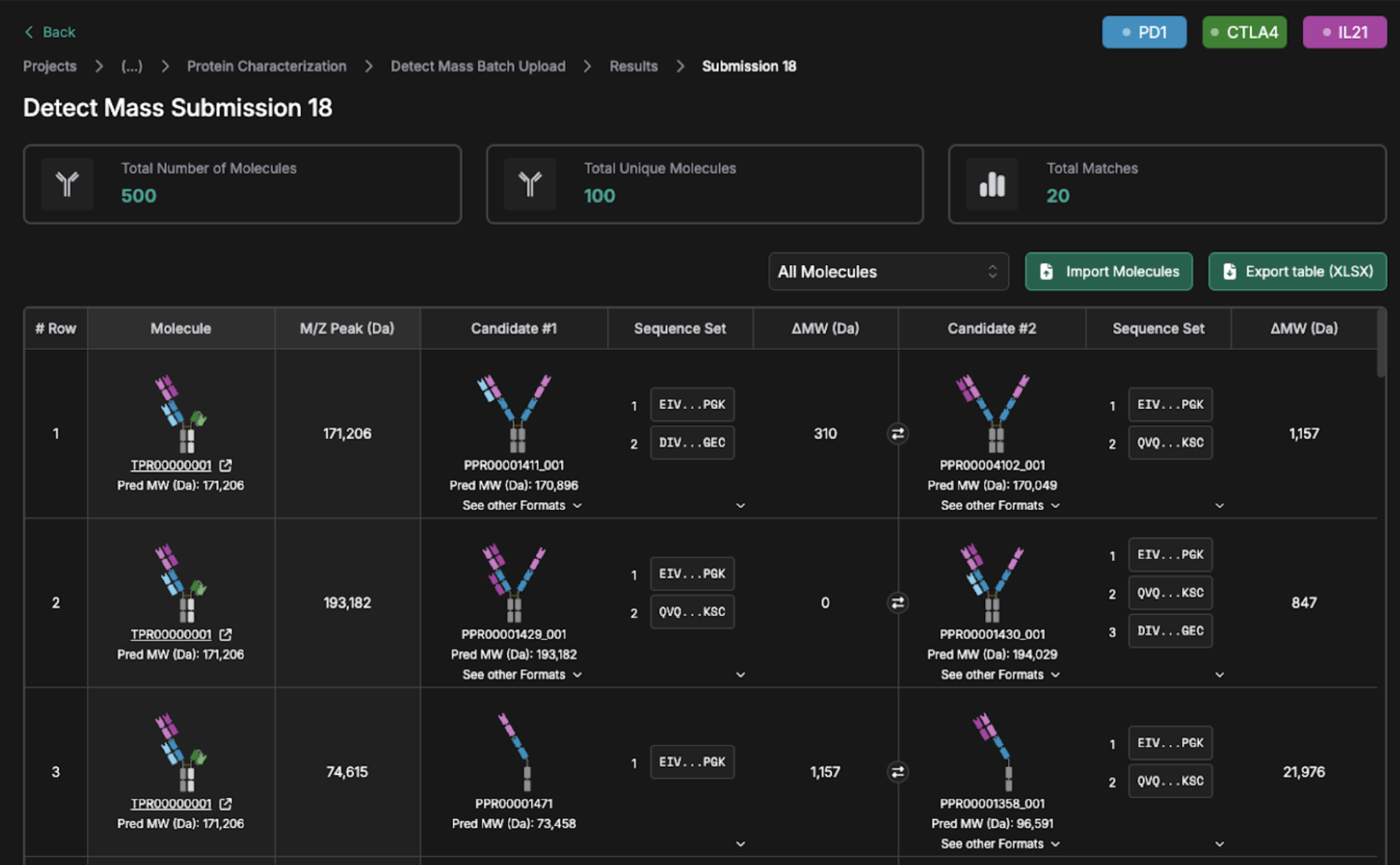The height and width of the screenshot is (865, 1400).
Task: Click the table's vertical scrollbar
Action: pyautogui.click(x=1381, y=344)
